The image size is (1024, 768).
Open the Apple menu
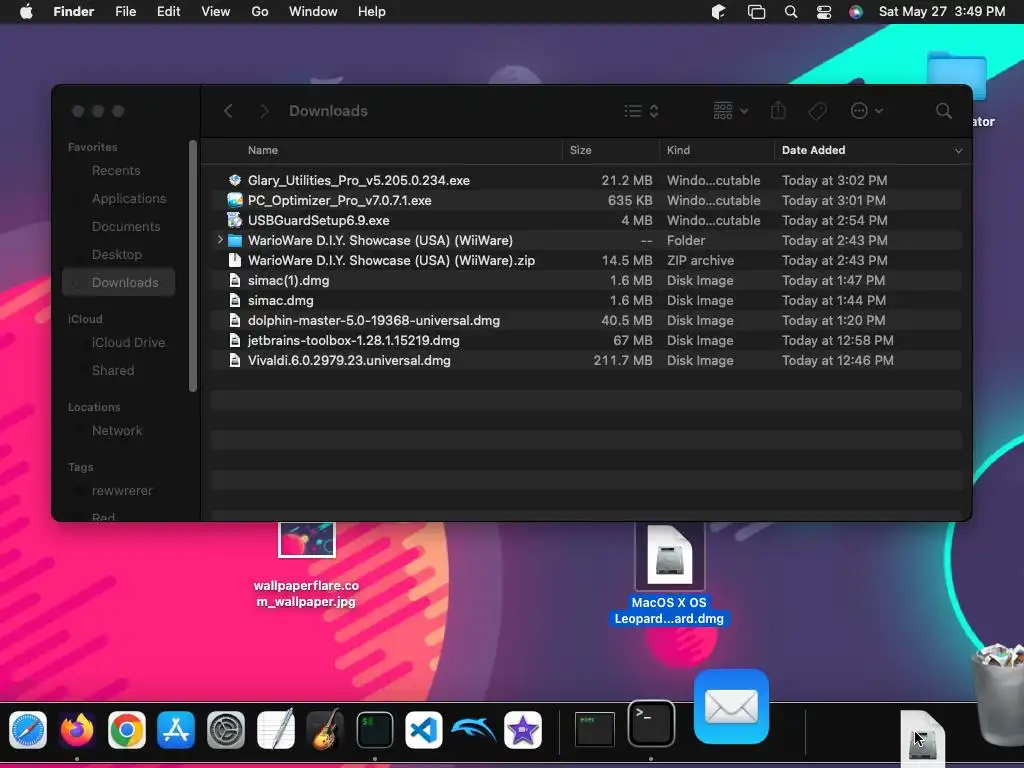(26, 12)
